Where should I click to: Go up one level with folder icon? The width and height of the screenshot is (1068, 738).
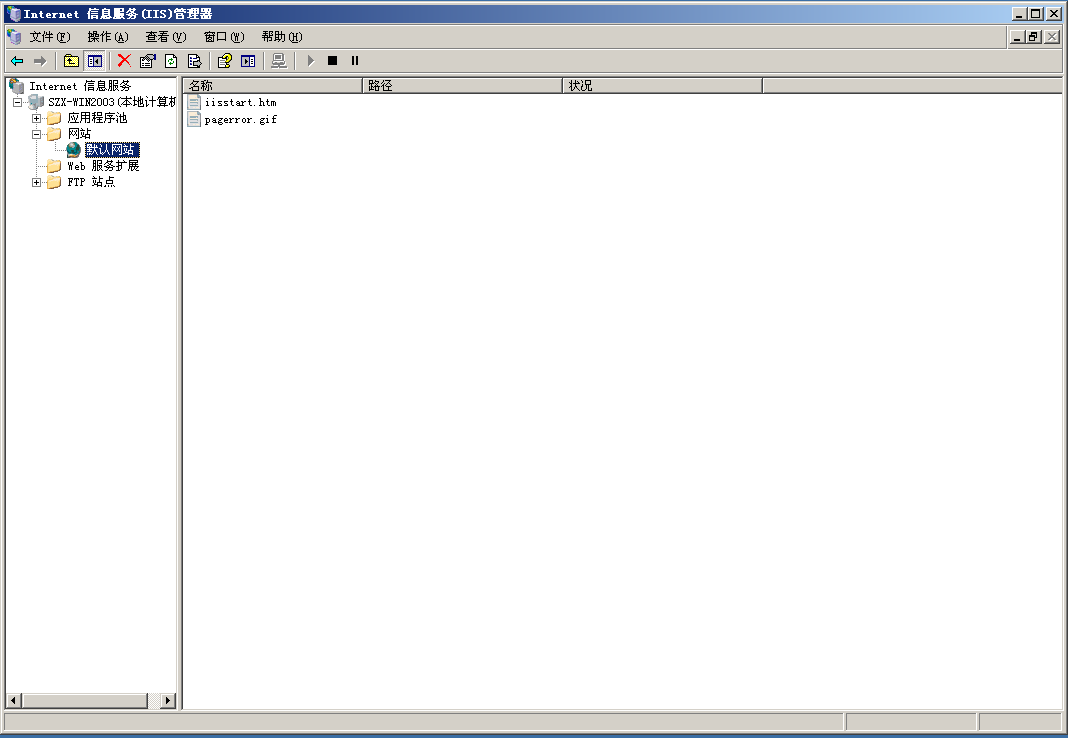click(x=71, y=61)
